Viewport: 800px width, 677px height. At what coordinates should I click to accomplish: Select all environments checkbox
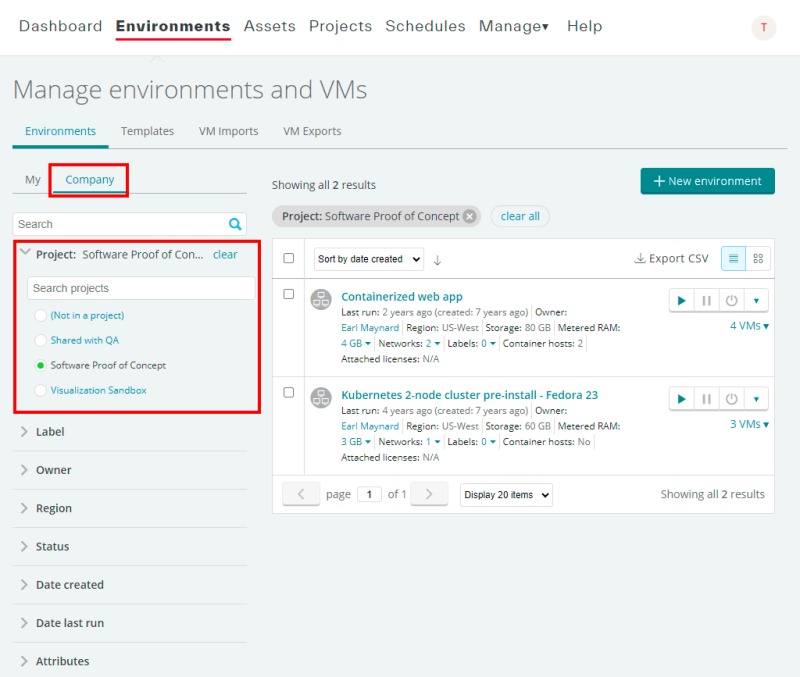coord(289,258)
